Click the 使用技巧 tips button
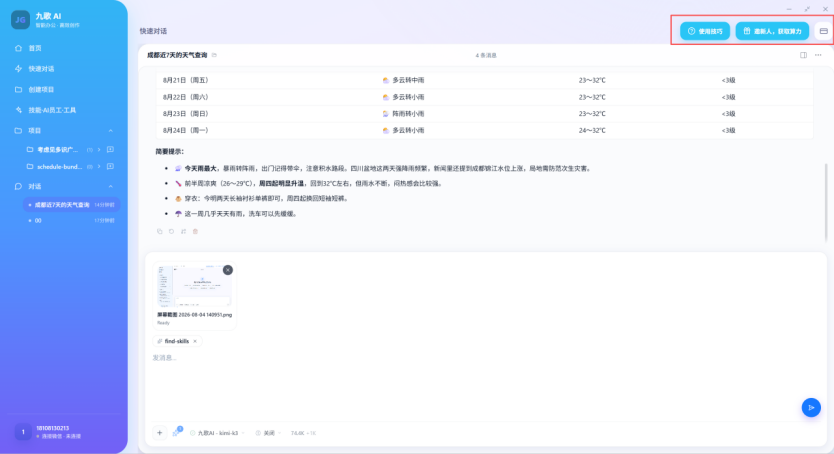Image resolution: width=834 pixels, height=454 pixels. coord(705,31)
